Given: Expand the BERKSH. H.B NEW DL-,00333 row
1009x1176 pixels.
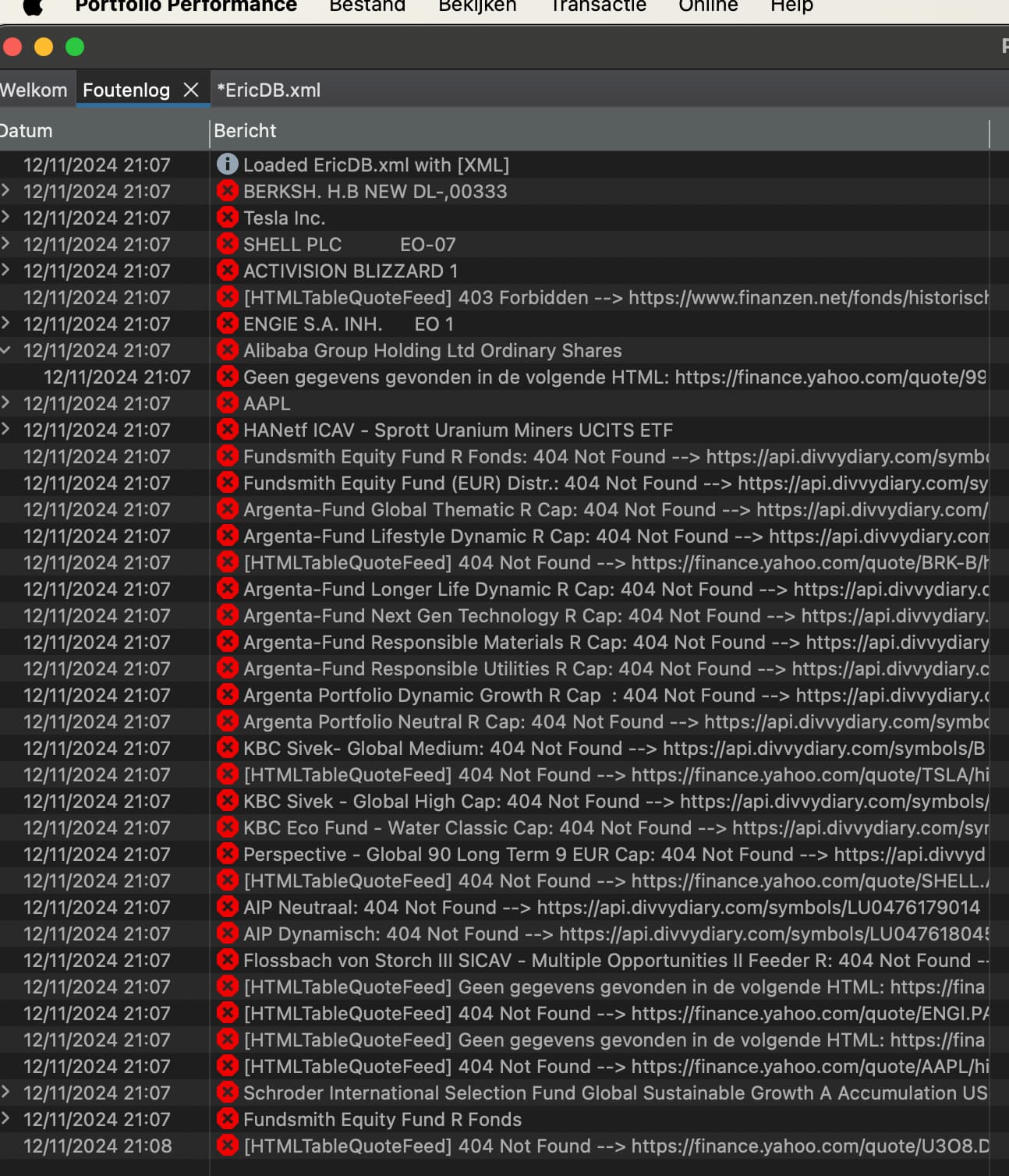Looking at the screenshot, I should 6,190.
